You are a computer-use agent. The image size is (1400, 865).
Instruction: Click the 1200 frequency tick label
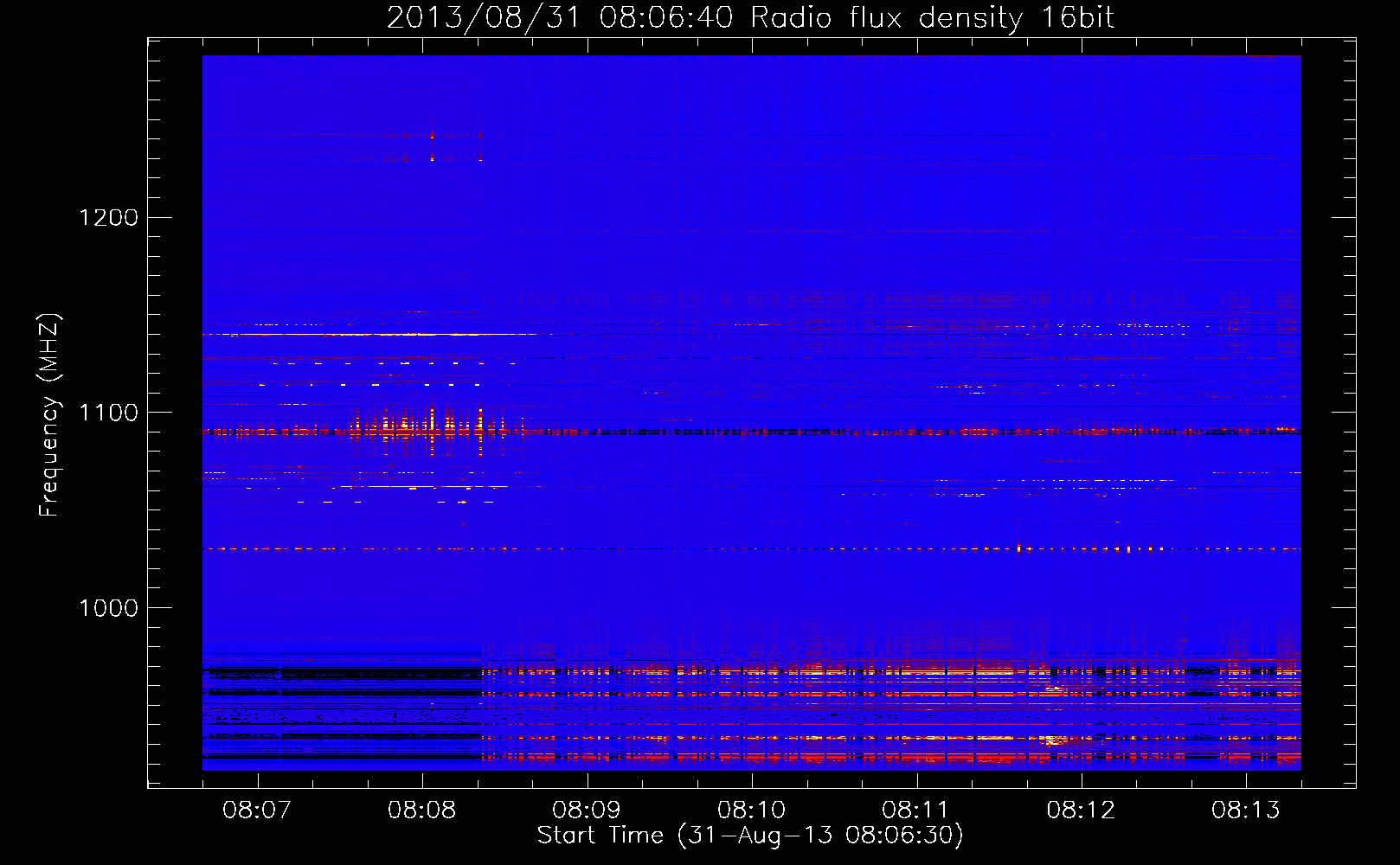click(108, 217)
